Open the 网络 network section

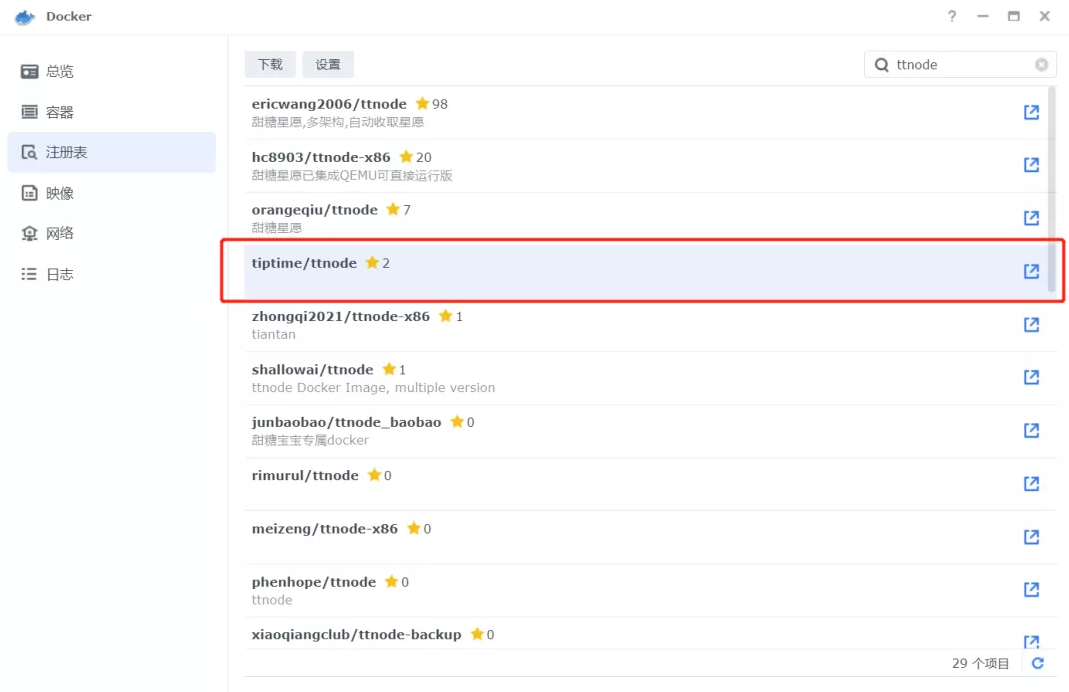[60, 233]
